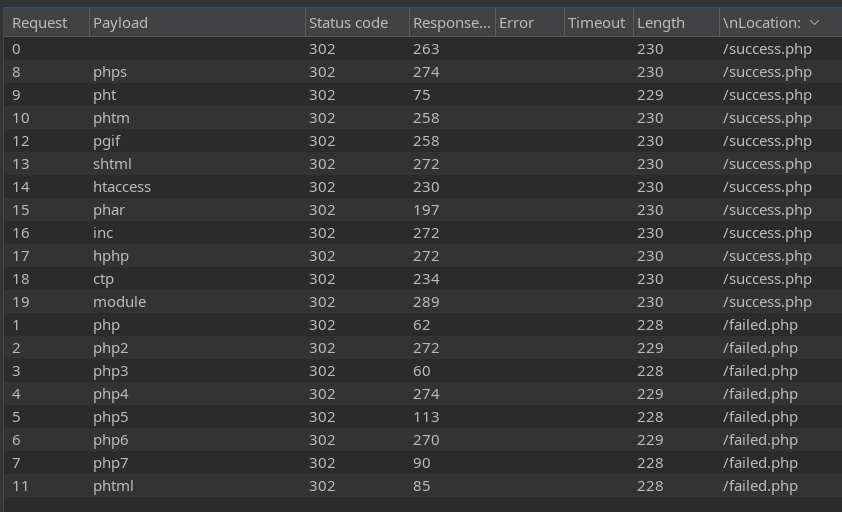Viewport: 842px width, 512px height.
Task: Select the row with payload module
Action: (x=423, y=302)
